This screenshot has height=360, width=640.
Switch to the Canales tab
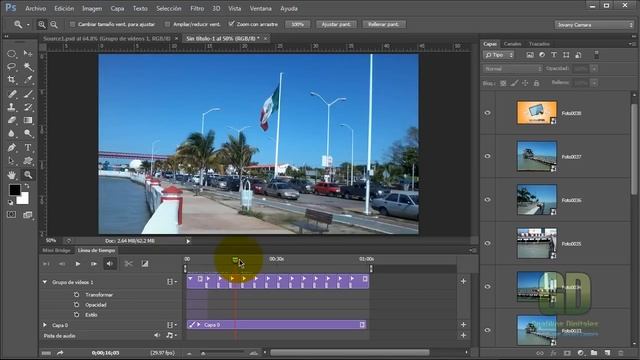click(x=512, y=44)
